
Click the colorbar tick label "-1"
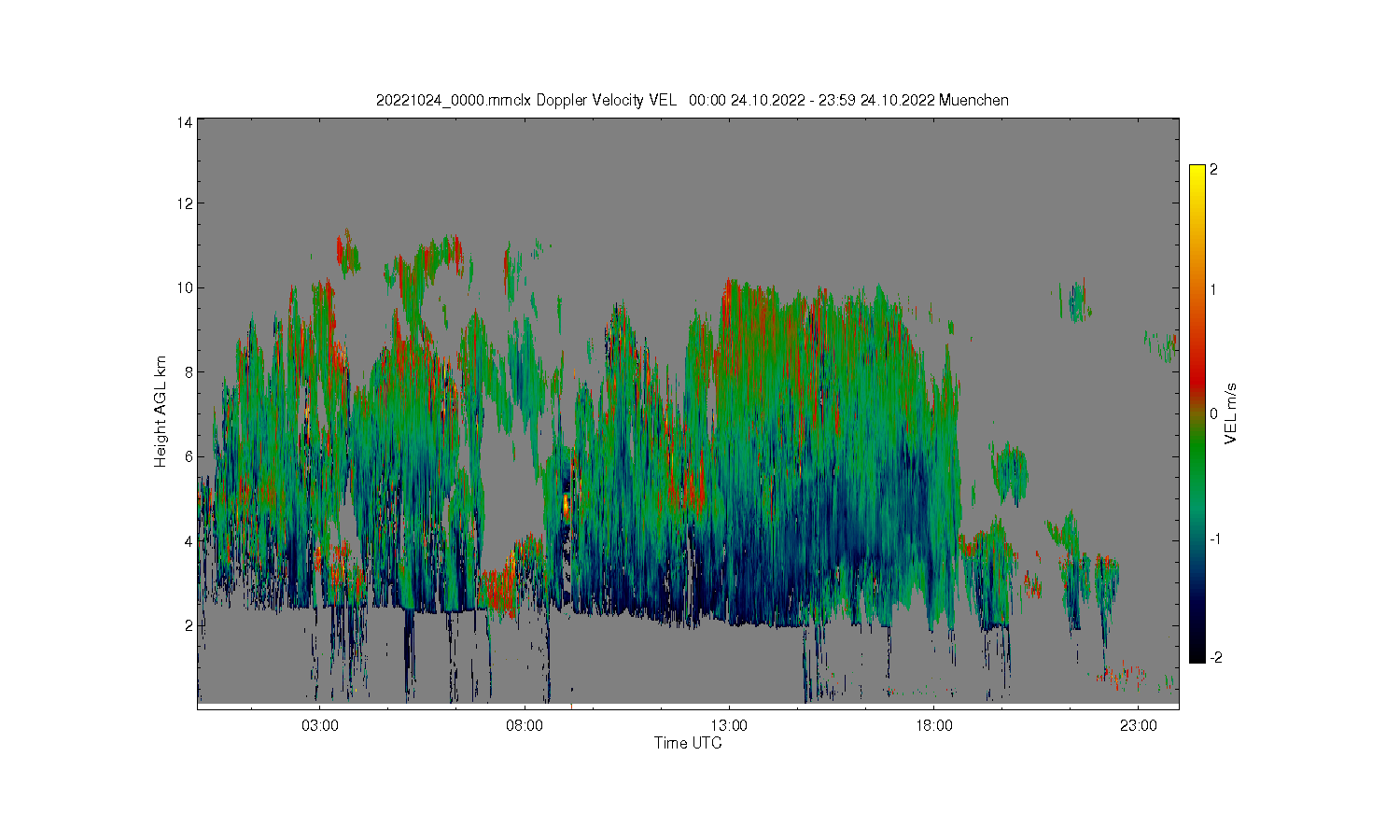coord(1215,539)
